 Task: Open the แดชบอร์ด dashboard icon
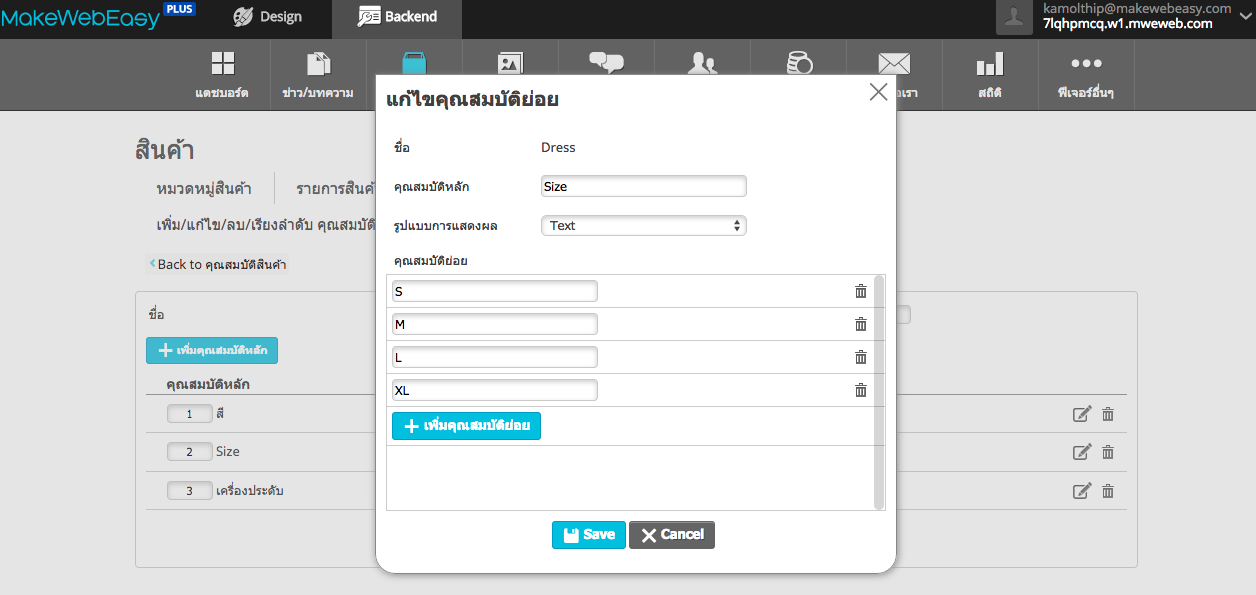pos(222,75)
